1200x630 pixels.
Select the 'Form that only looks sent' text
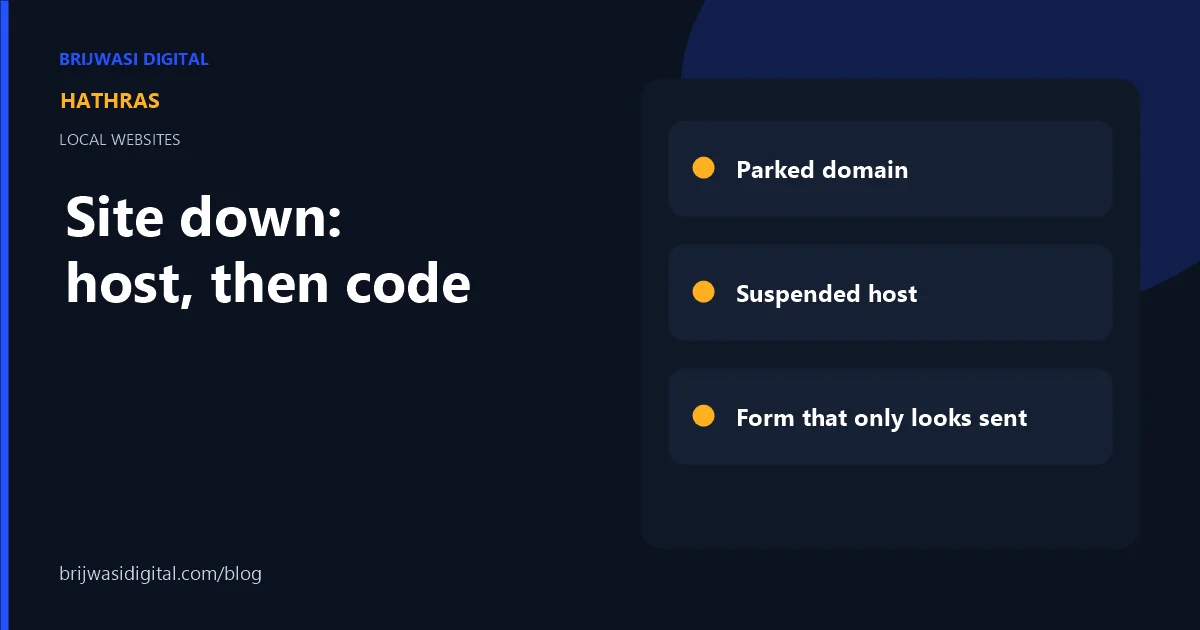881,417
